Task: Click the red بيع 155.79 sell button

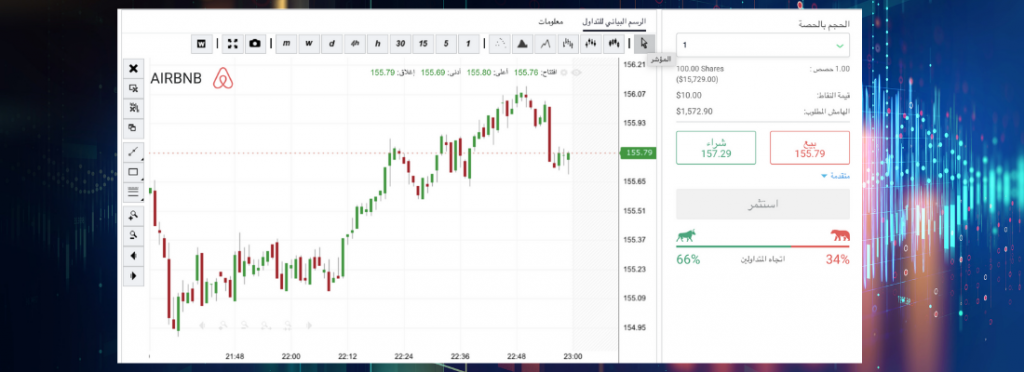Action: [810, 147]
